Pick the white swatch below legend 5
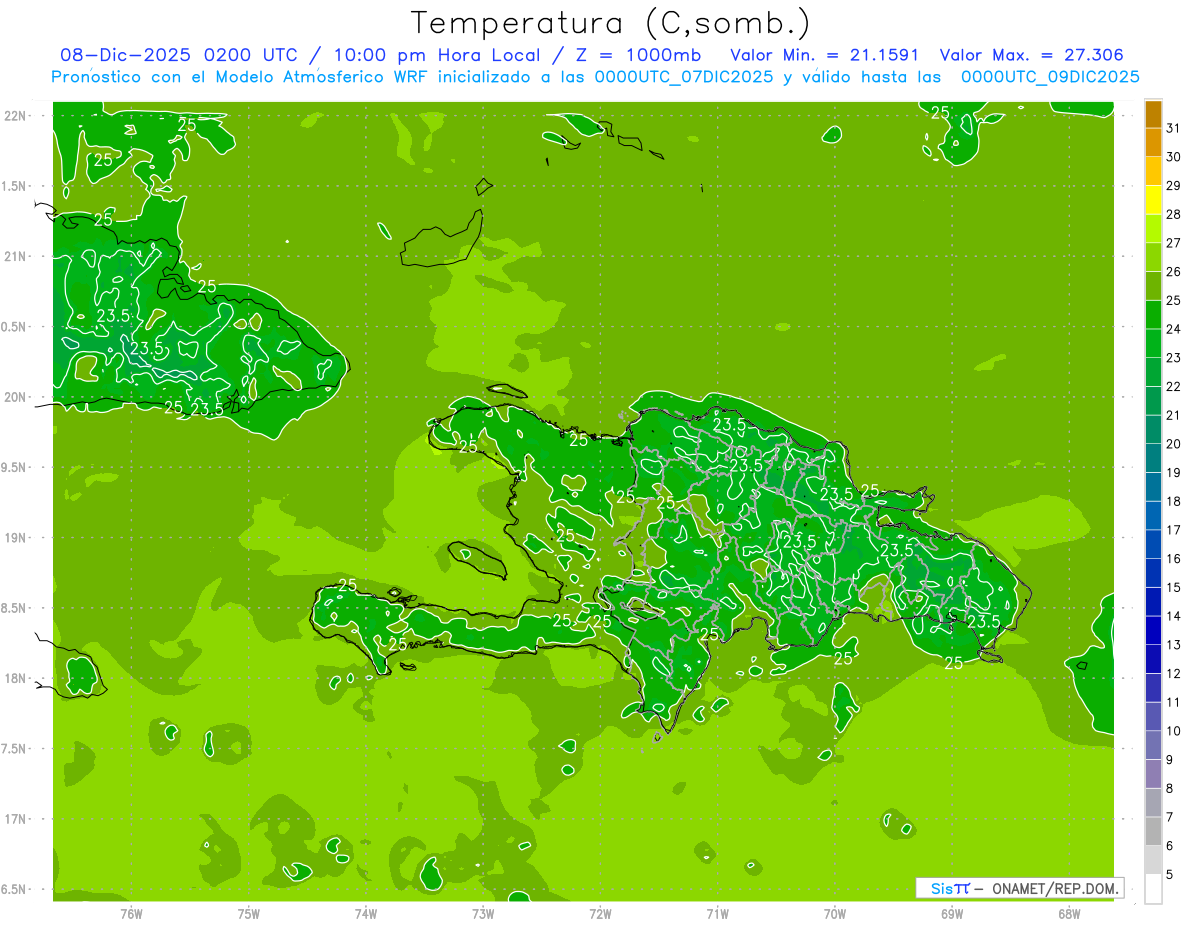Image resolution: width=1200 pixels, height=927 pixels. coord(1153,889)
